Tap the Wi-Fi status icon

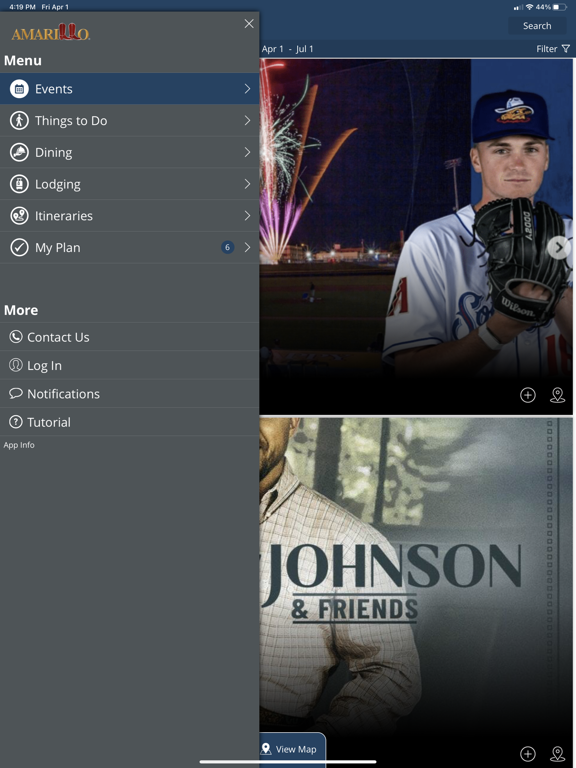(x=529, y=7)
